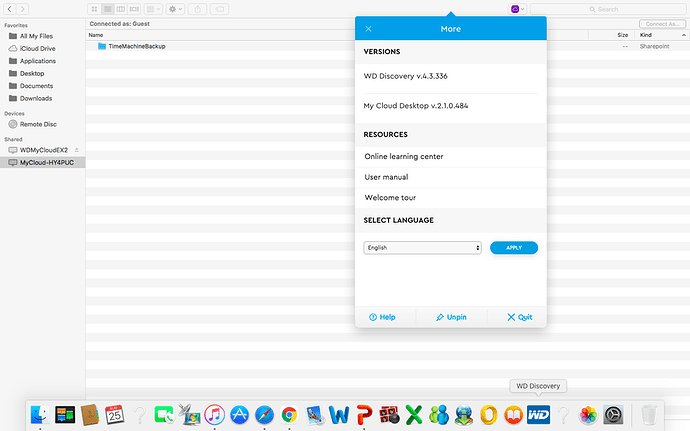Open the Finder action gear menu

click(175, 9)
